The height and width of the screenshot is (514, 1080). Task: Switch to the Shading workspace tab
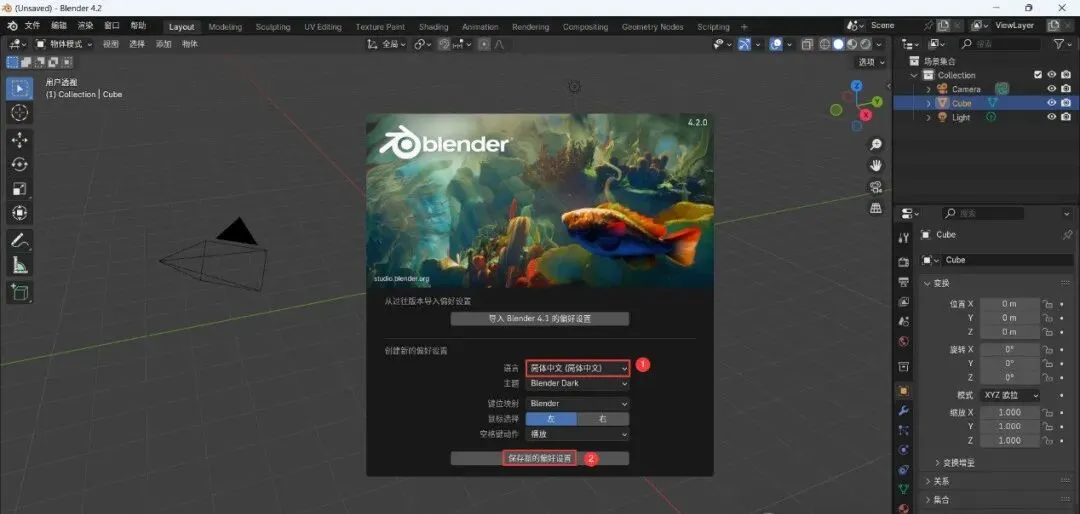[433, 27]
